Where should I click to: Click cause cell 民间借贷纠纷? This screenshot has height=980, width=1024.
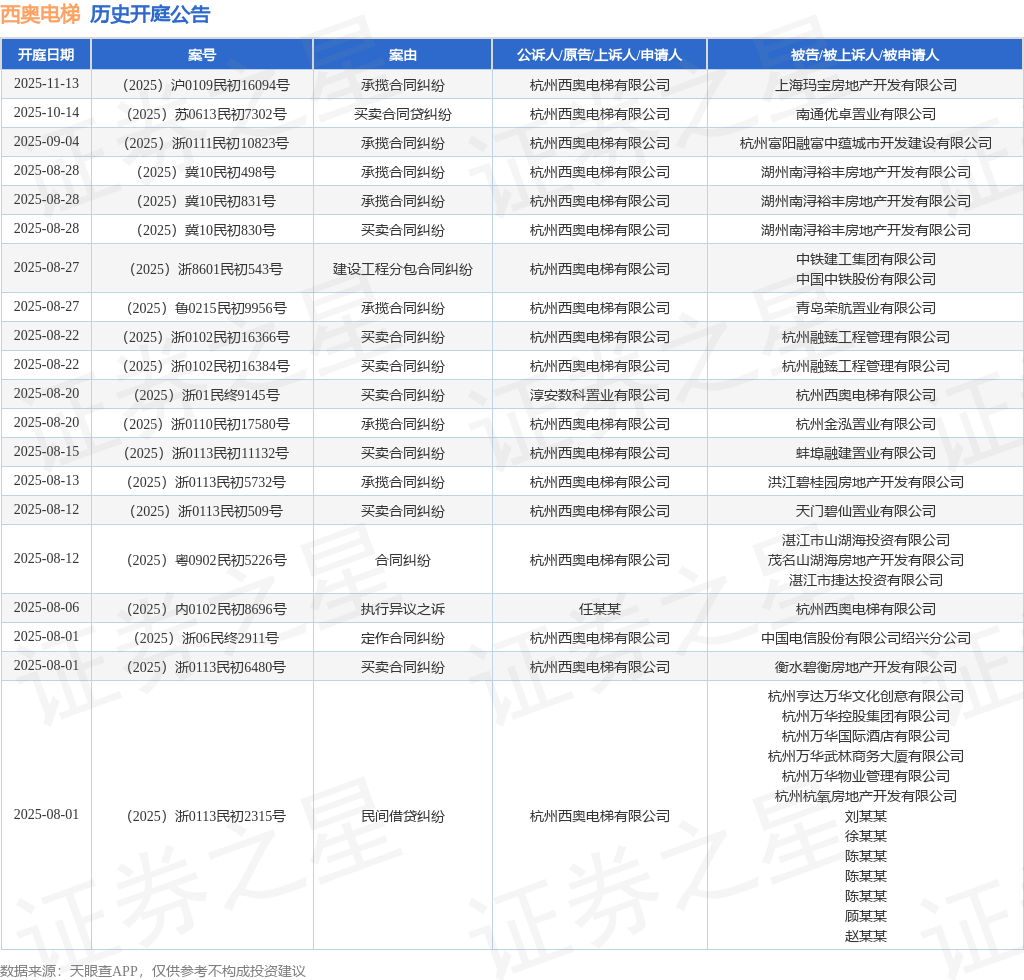402,816
